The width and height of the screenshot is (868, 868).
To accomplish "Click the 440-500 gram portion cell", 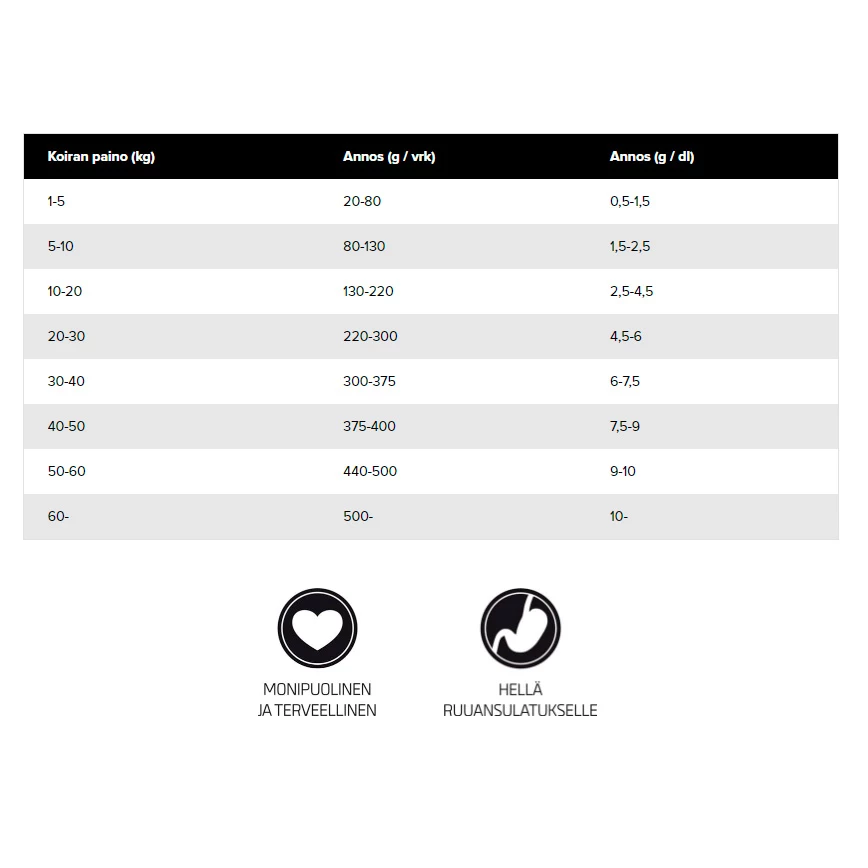I will pyautogui.click(x=370, y=472).
